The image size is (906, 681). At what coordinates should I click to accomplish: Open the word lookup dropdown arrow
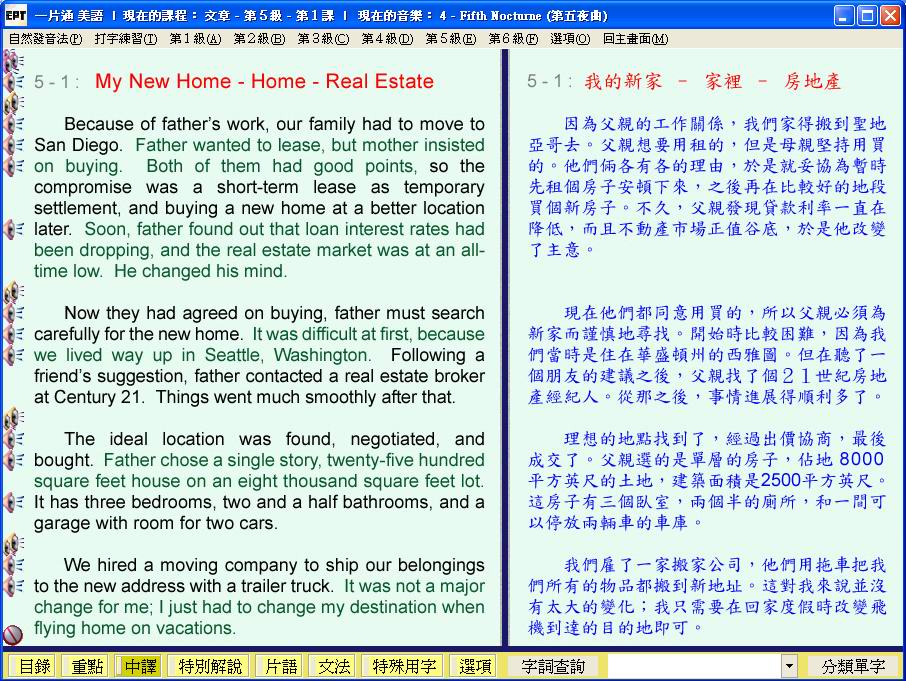(789, 666)
